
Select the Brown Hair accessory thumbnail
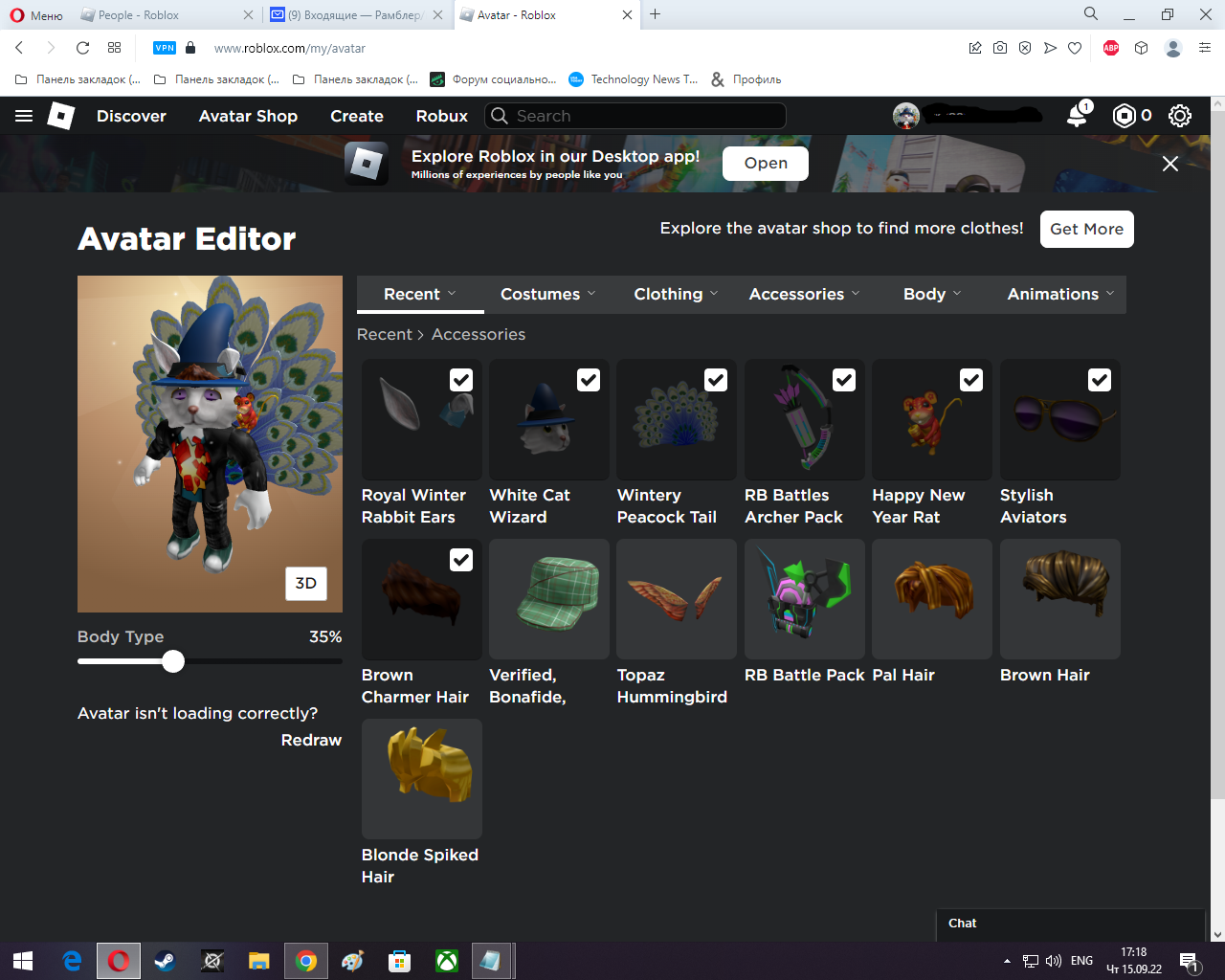(x=1060, y=599)
